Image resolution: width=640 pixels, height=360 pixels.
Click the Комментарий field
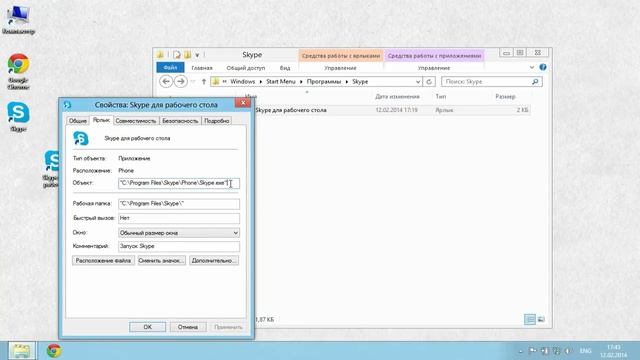[x=179, y=246]
